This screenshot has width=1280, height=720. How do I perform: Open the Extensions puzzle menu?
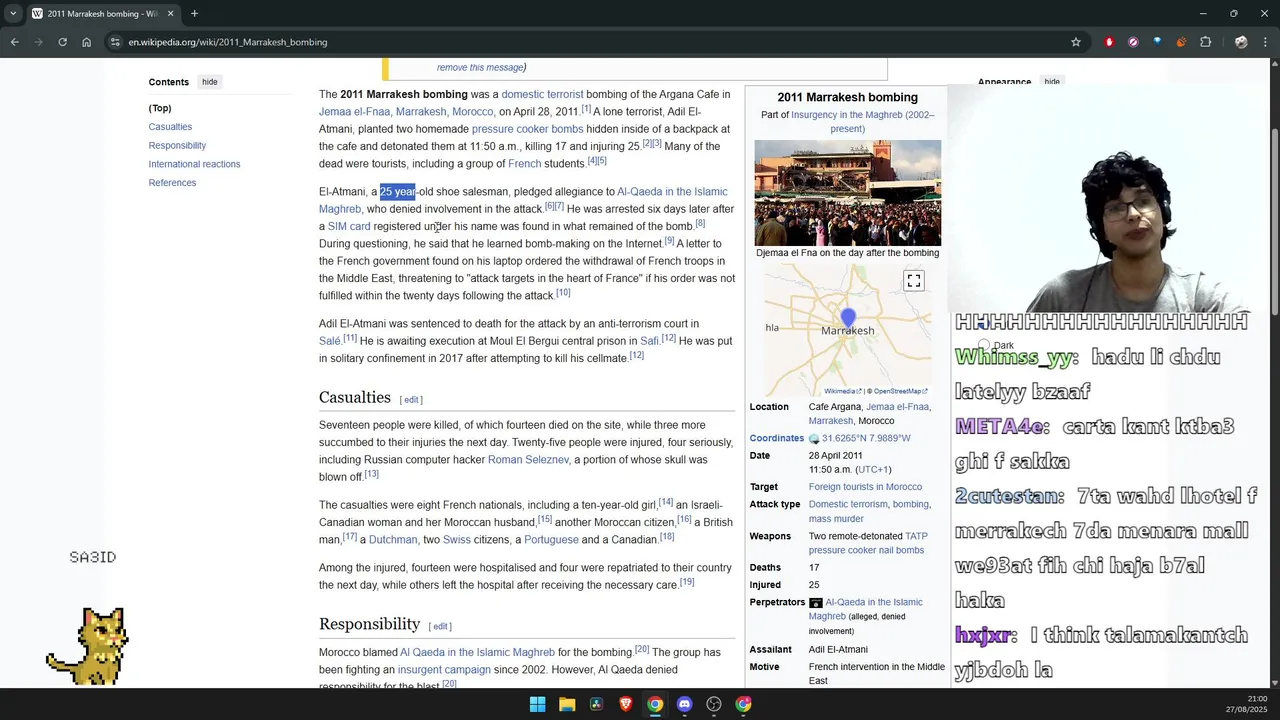tap(1205, 42)
